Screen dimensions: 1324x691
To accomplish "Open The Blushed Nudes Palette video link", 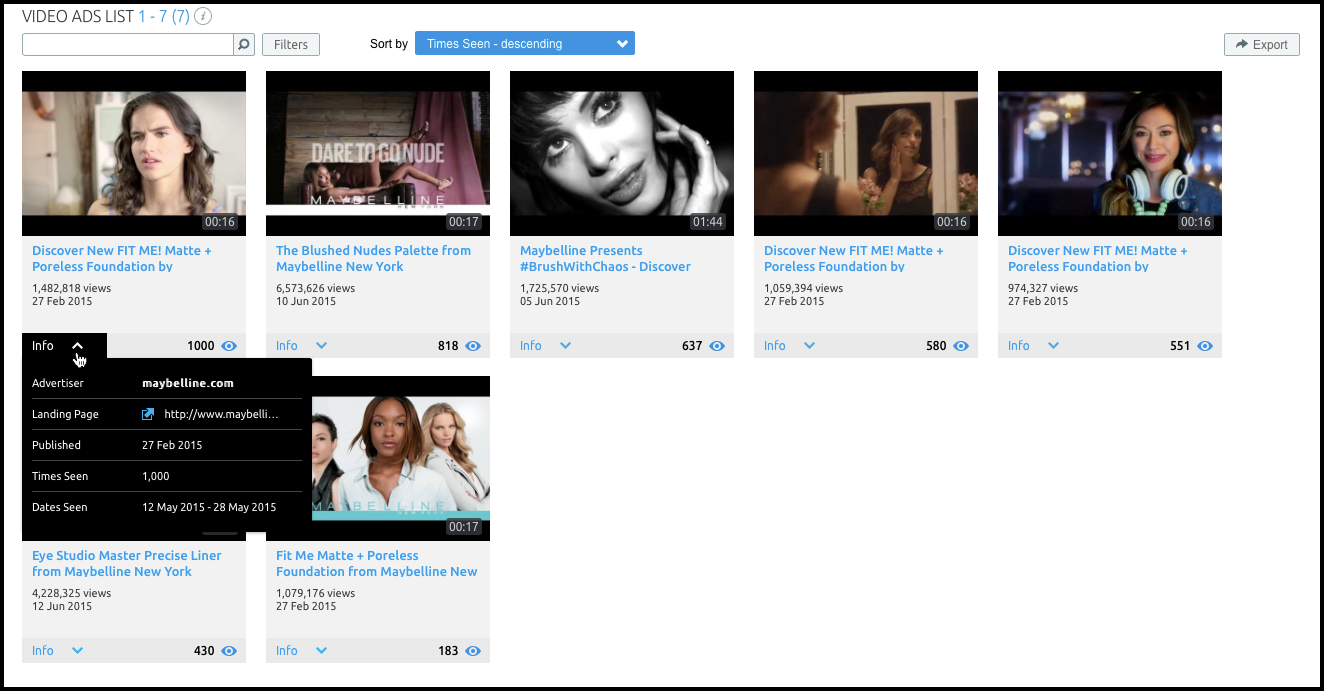I will click(373, 259).
